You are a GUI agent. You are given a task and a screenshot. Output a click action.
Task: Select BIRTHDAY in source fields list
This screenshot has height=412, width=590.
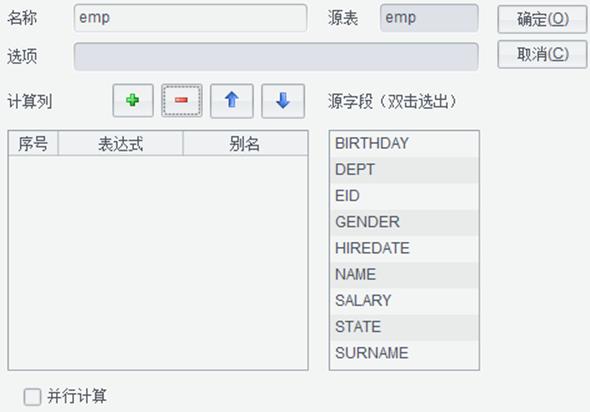tap(404, 144)
